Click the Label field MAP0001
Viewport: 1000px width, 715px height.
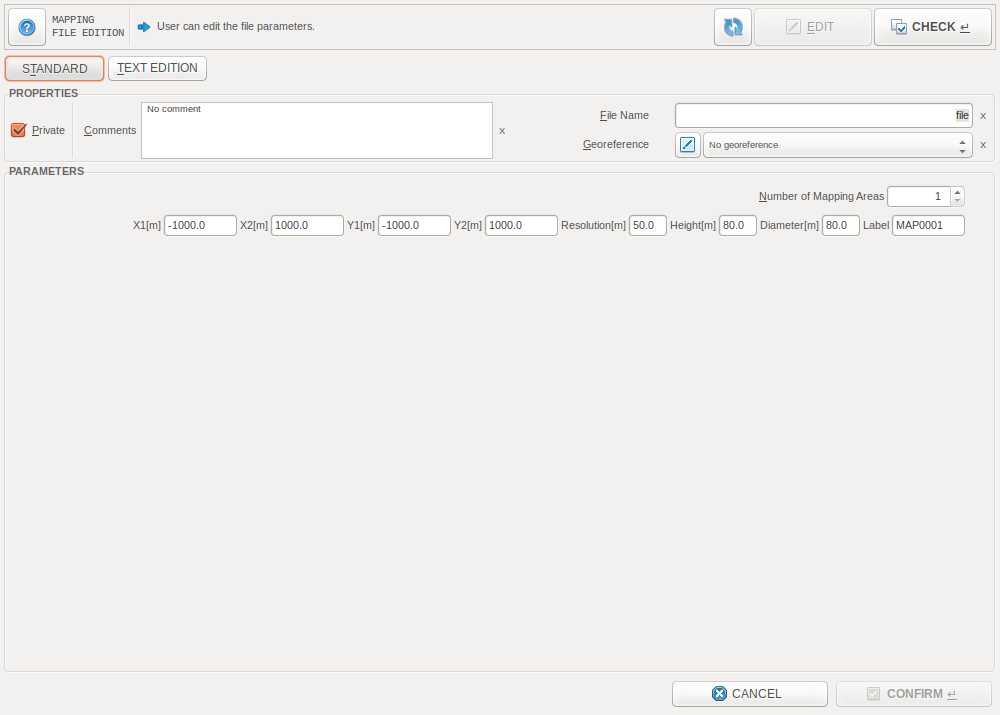[928, 225]
